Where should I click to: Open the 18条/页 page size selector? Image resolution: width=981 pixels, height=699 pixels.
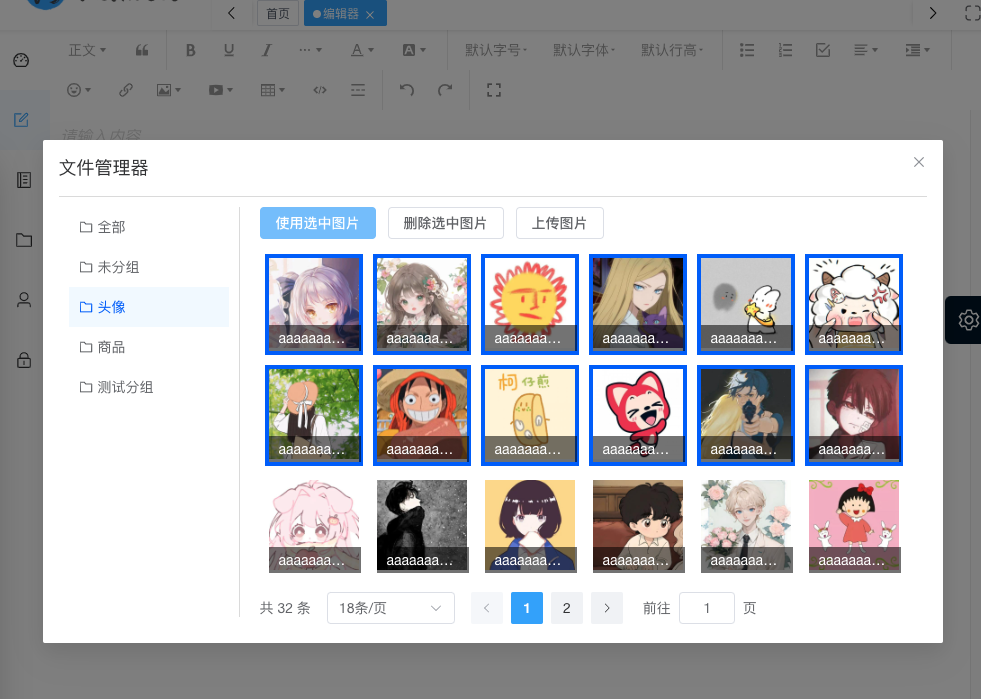click(x=391, y=608)
